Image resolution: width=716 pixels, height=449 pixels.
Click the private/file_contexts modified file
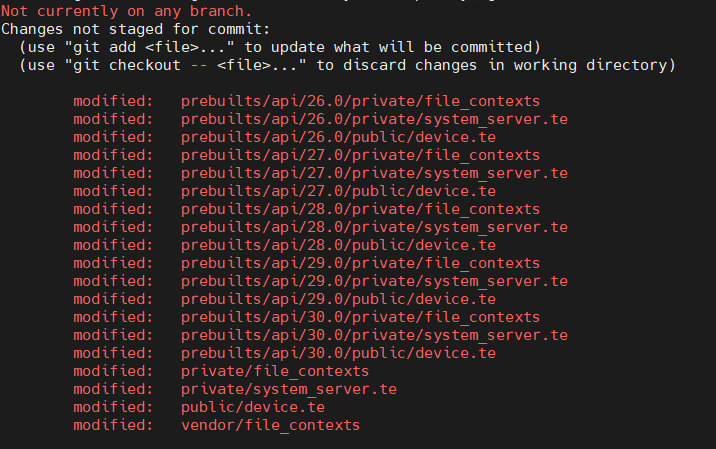pos(275,371)
